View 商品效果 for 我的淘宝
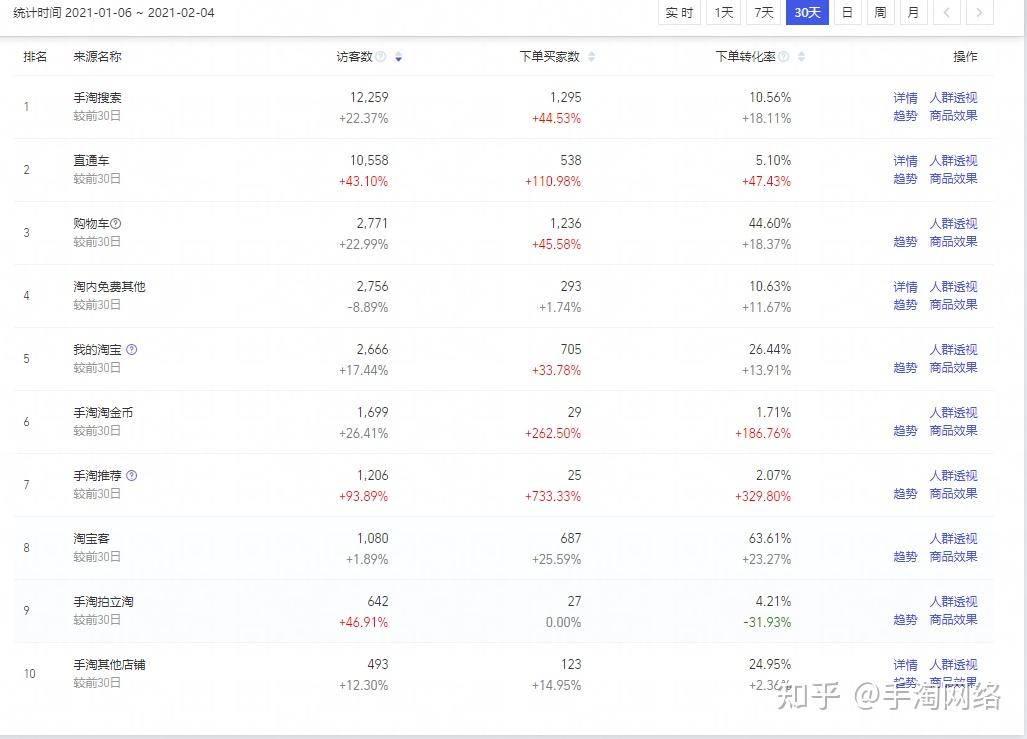Screen dimensions: 1027x739 point(953,368)
